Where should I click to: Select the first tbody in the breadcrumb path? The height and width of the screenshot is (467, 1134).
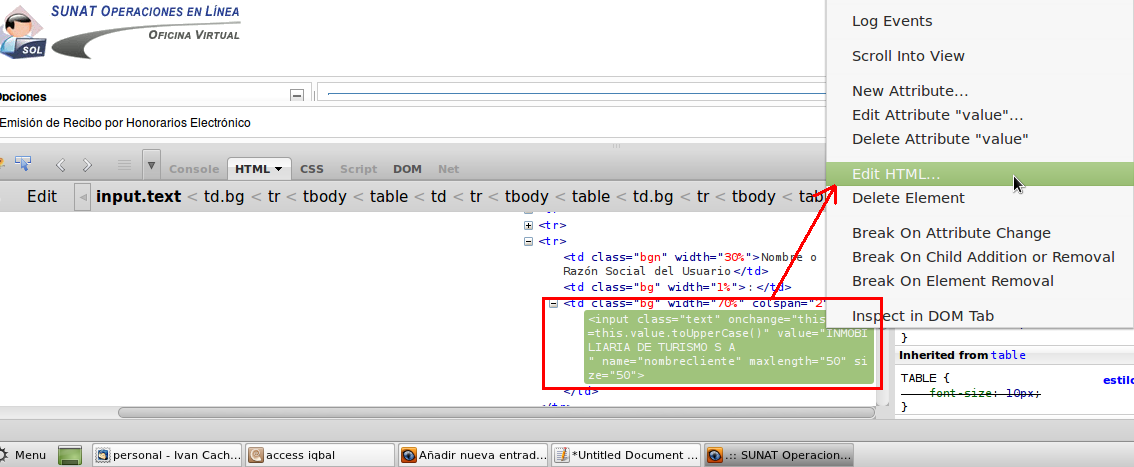pos(325,197)
